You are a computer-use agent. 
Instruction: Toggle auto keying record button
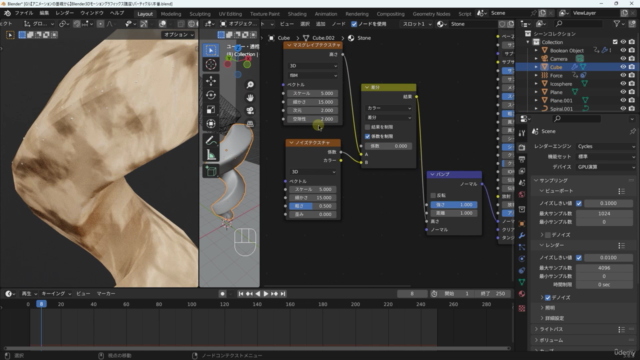tap(222, 293)
